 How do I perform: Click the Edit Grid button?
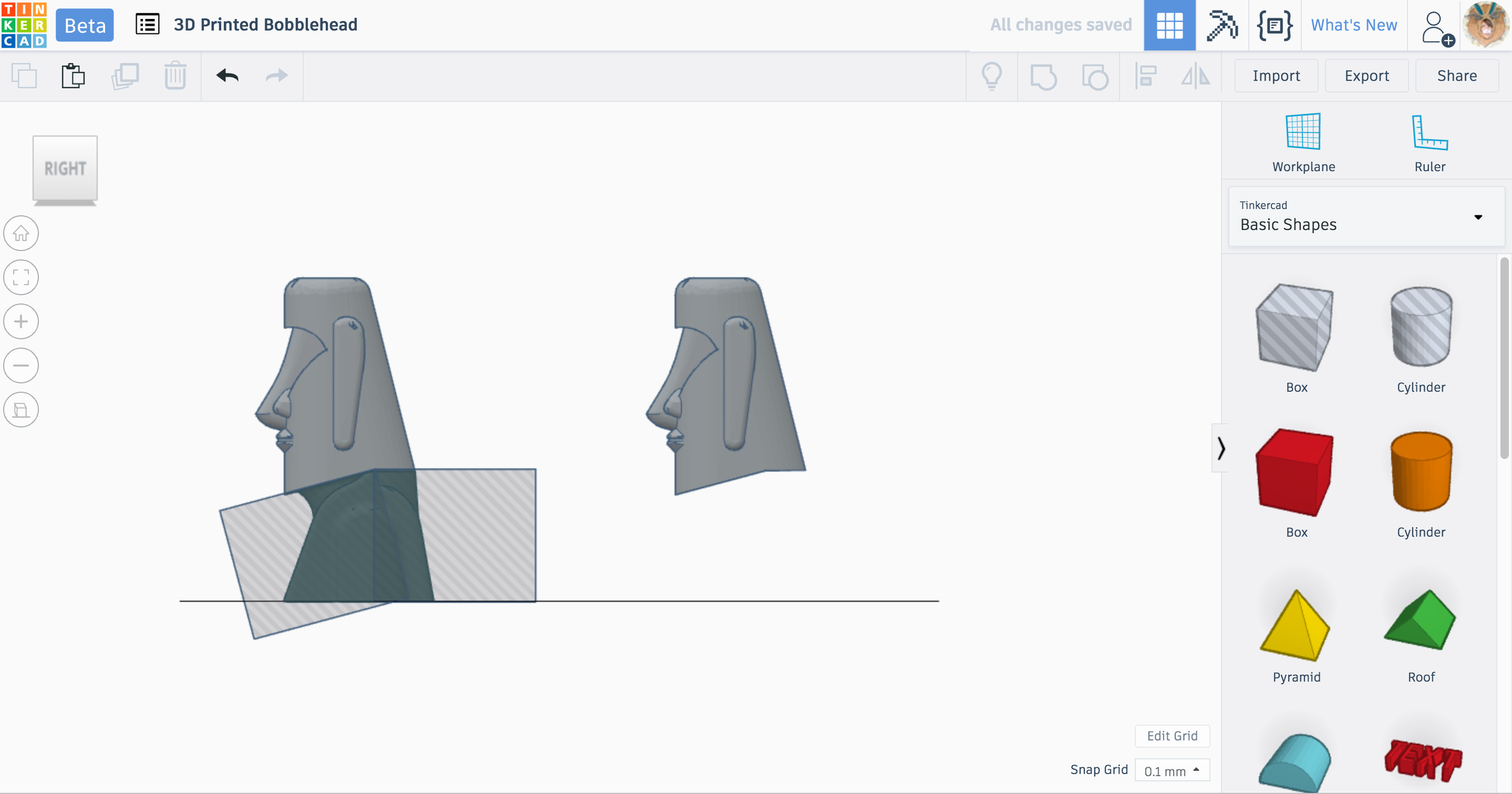click(1172, 736)
